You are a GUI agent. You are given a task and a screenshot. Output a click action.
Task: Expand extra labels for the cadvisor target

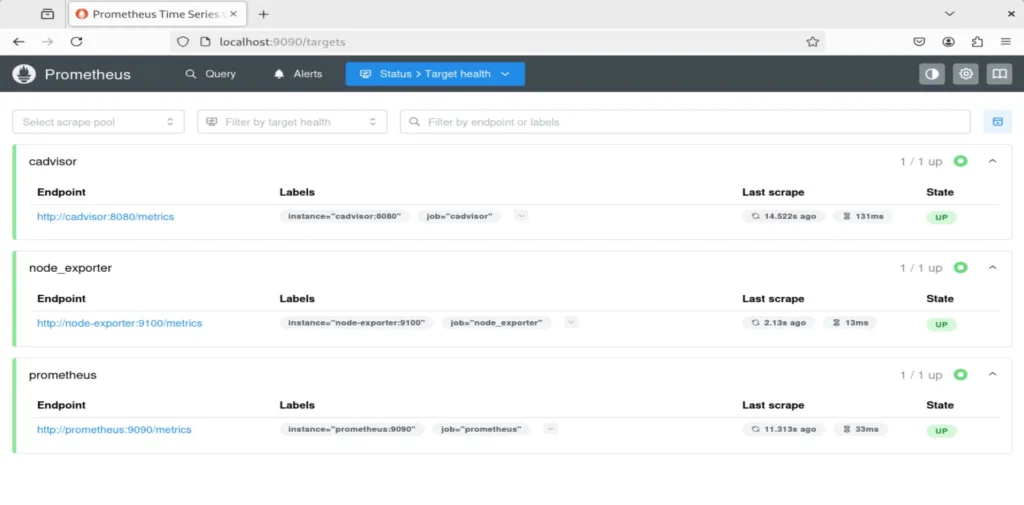click(x=521, y=216)
